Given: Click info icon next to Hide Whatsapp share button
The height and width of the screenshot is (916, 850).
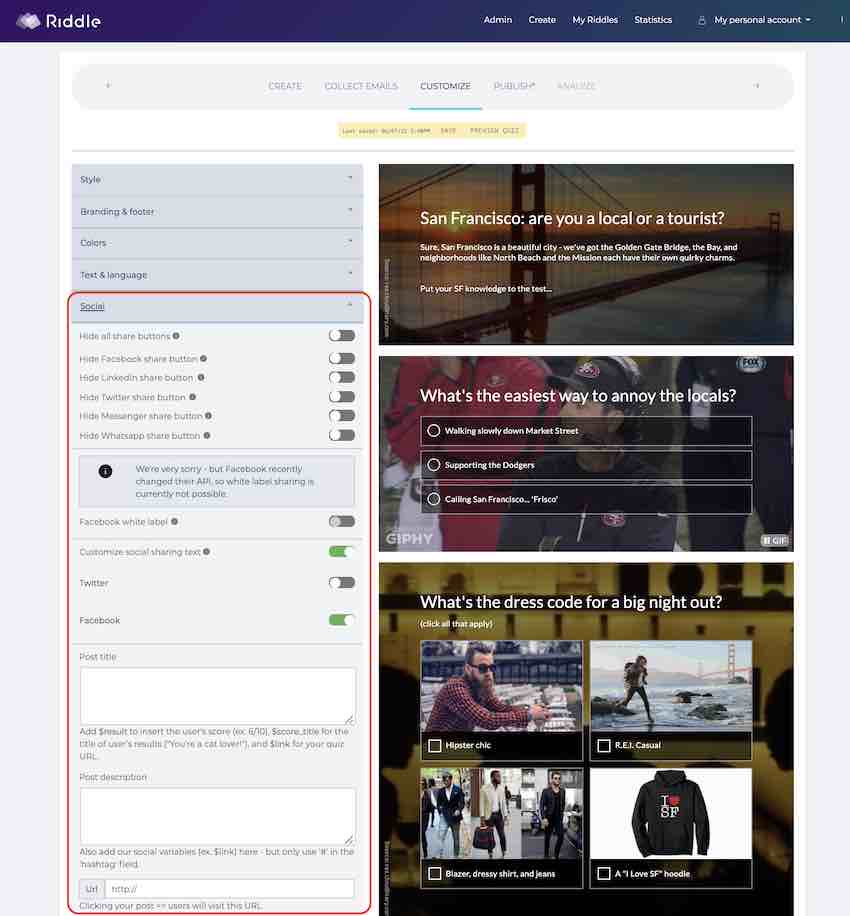Looking at the screenshot, I should pos(207,435).
